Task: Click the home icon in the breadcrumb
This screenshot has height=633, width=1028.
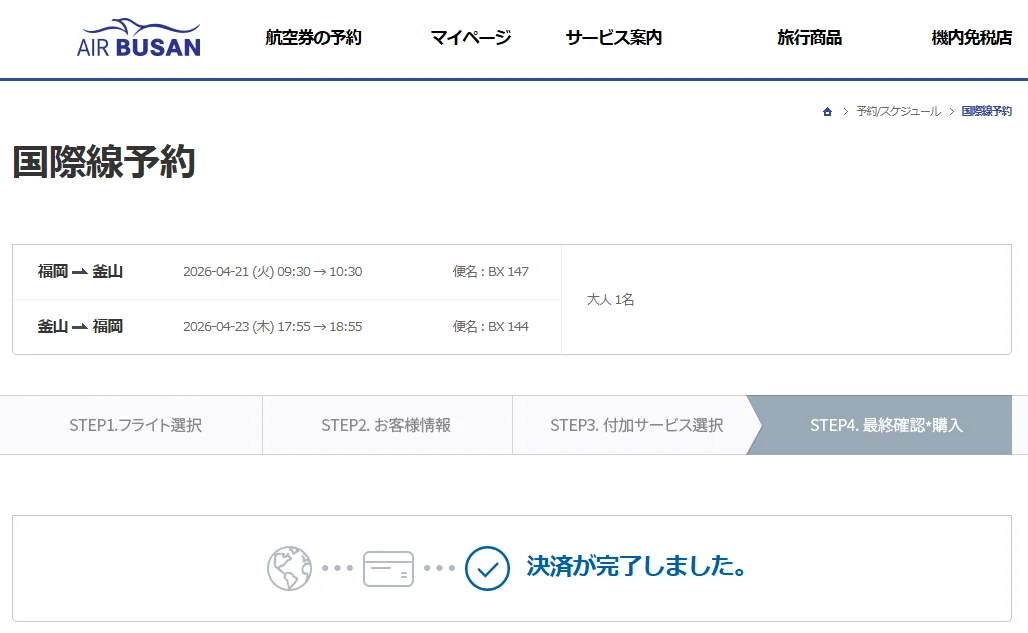Action: (x=827, y=112)
